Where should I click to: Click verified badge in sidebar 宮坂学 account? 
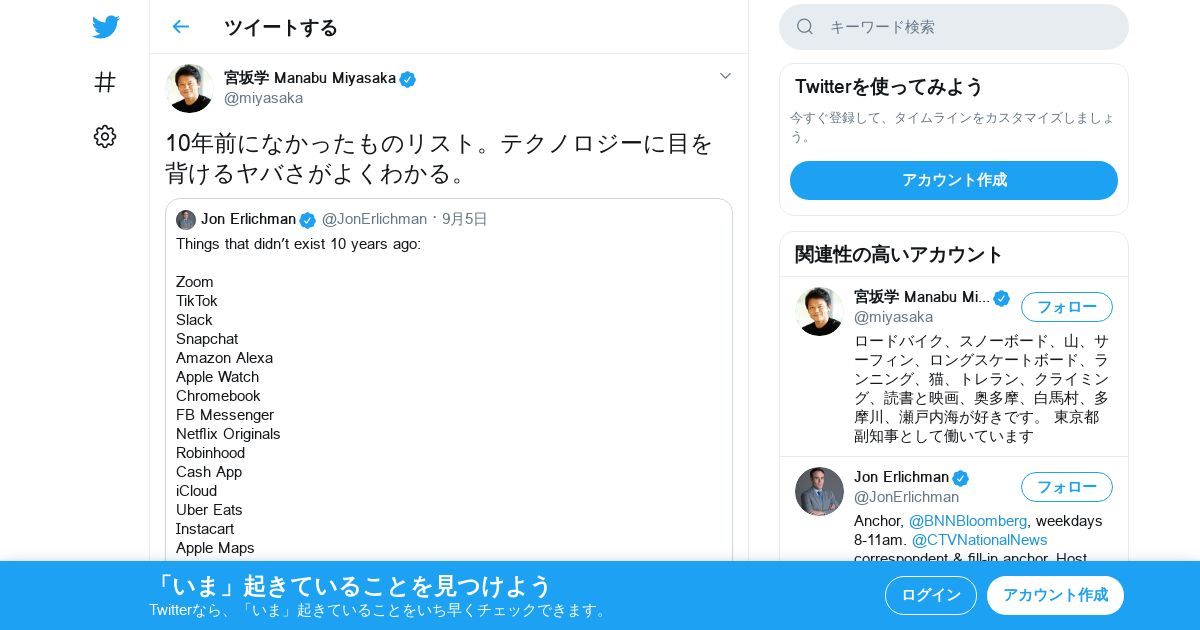[1001, 298]
